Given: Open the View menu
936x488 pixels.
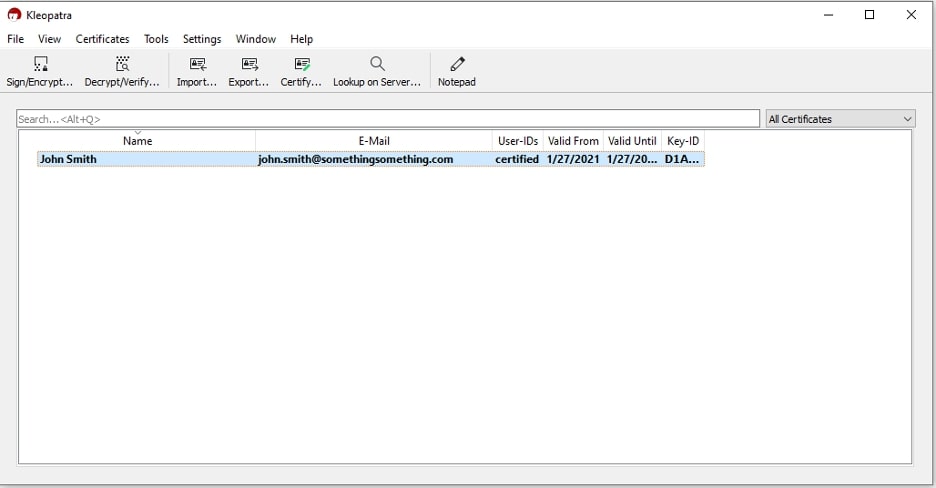Looking at the screenshot, I should tap(50, 39).
